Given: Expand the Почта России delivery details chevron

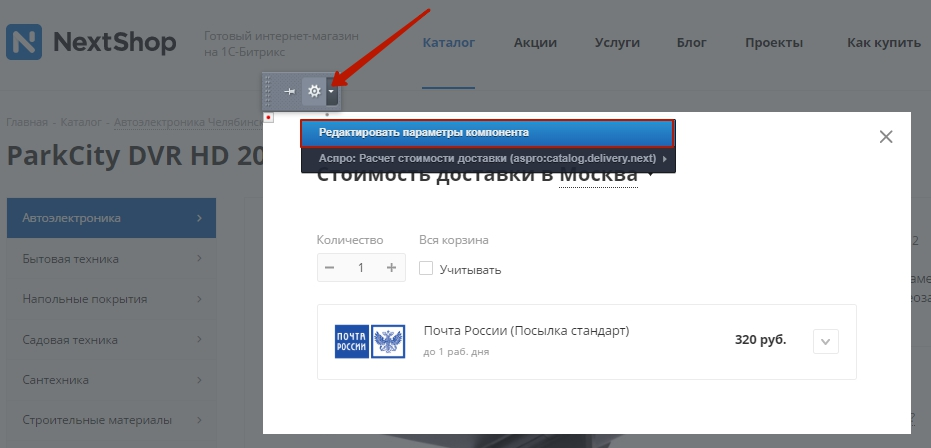Looking at the screenshot, I should 825,342.
